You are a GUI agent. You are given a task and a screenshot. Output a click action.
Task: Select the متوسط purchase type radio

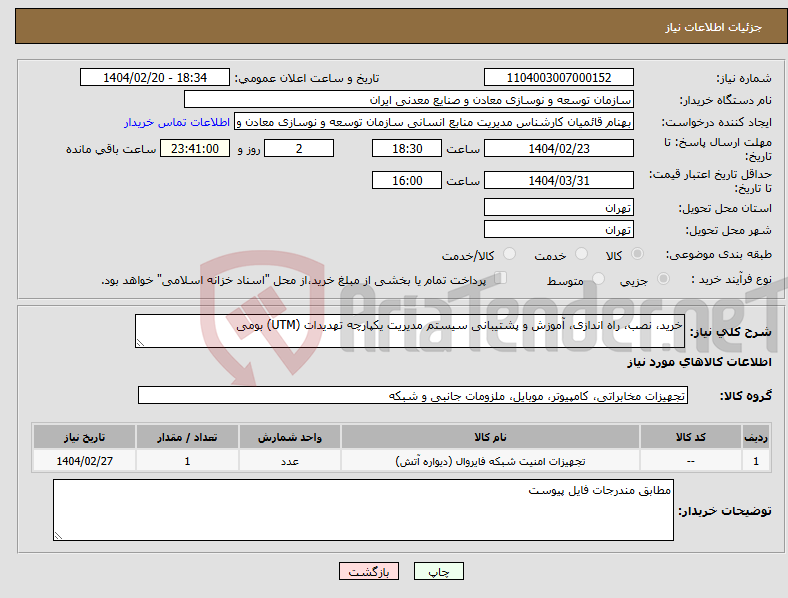click(x=598, y=278)
